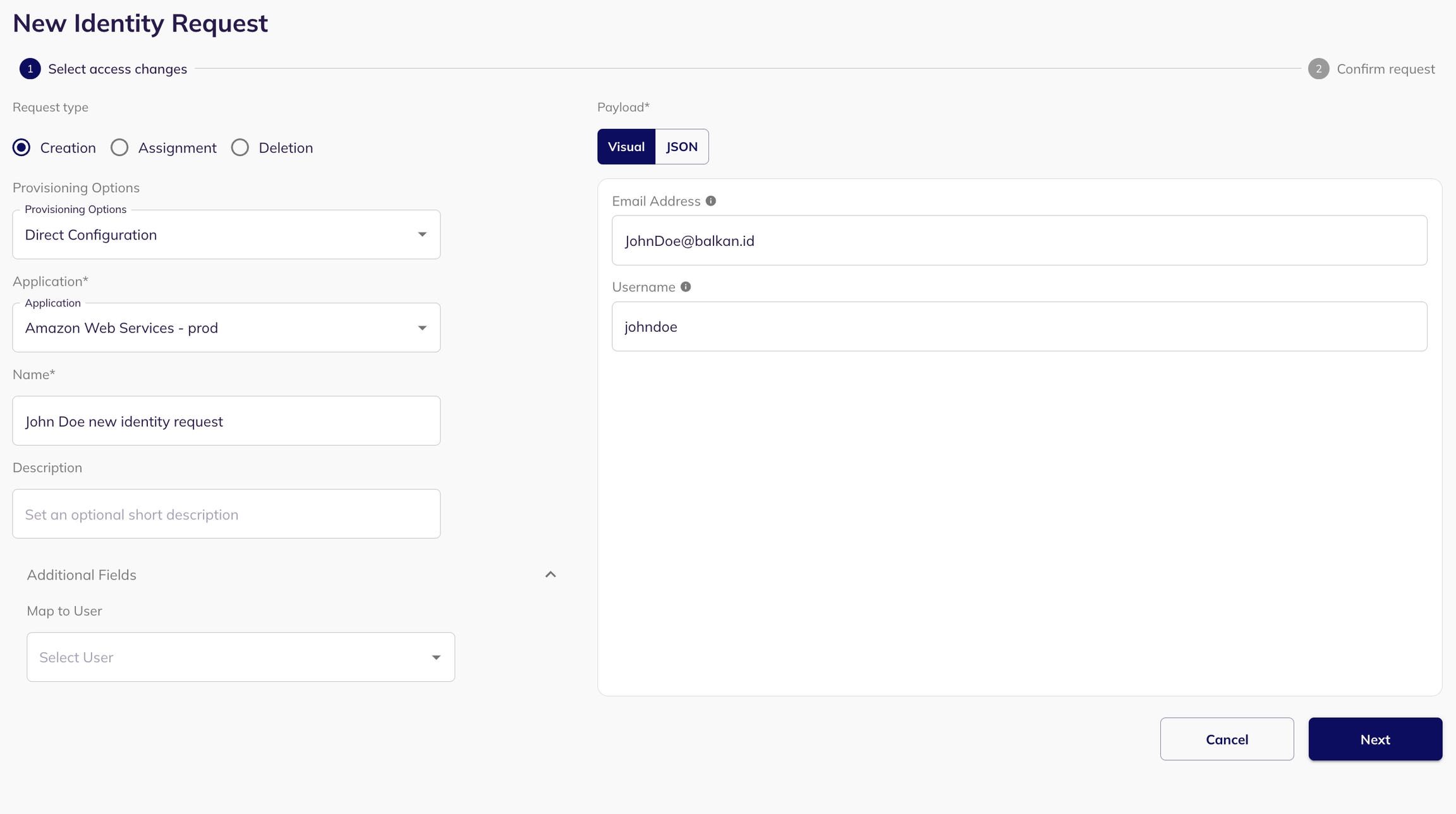
Task: Open the Select User dropdown
Action: point(240,657)
